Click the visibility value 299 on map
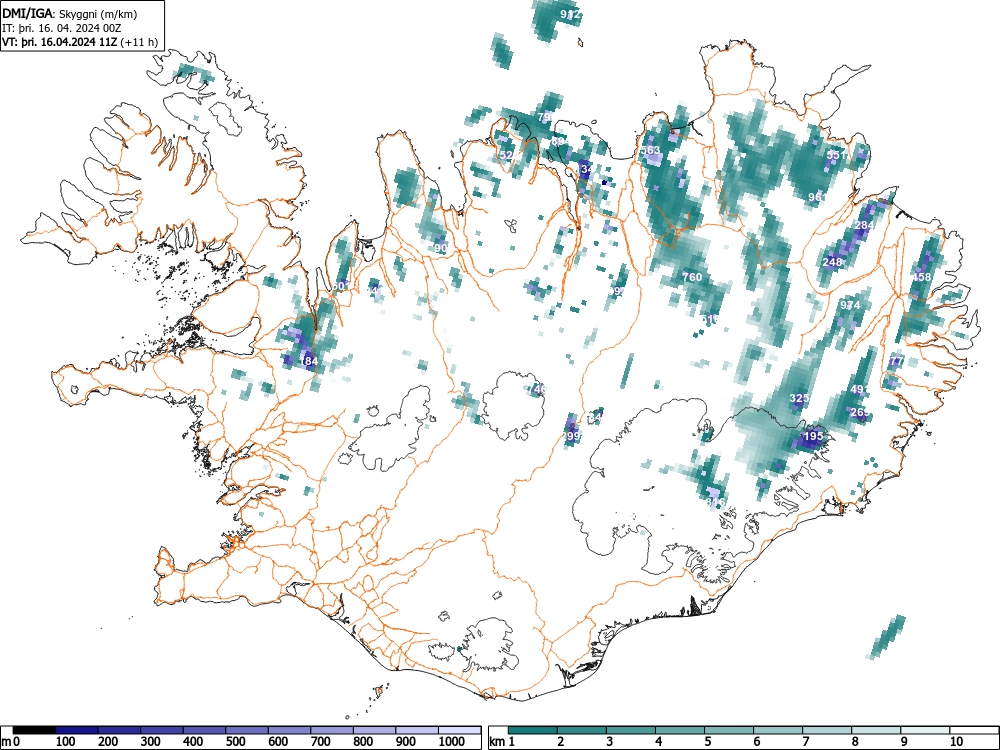This screenshot has height=750, width=1000. point(571,436)
